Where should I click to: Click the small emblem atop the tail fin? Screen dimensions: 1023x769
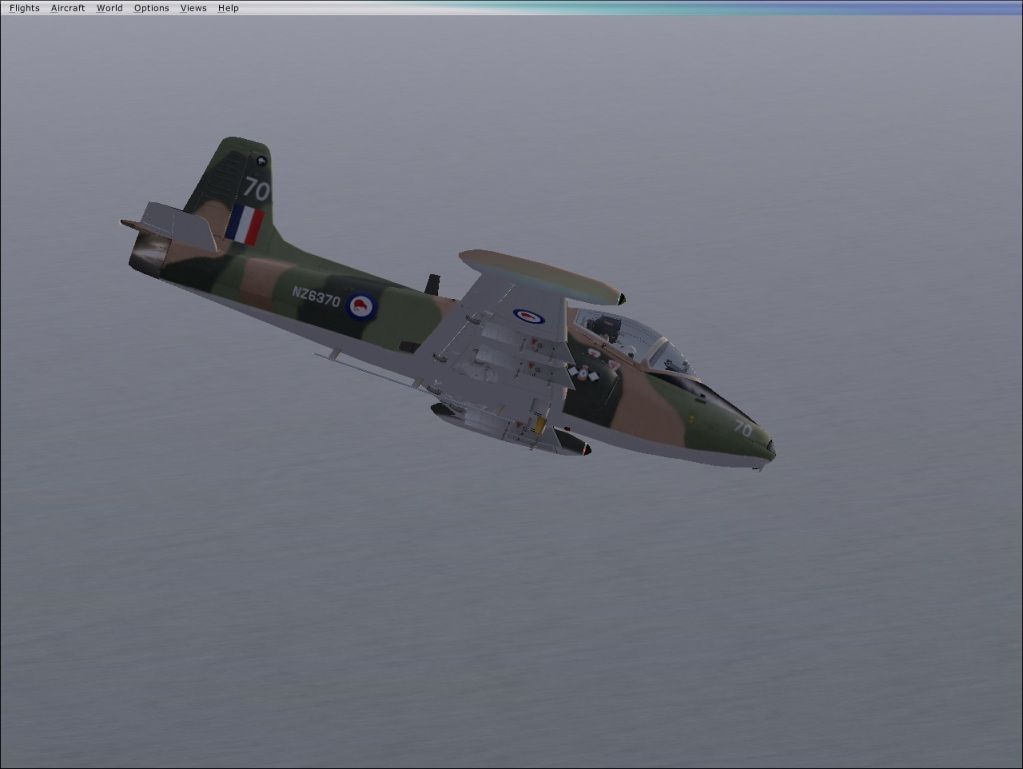point(261,160)
